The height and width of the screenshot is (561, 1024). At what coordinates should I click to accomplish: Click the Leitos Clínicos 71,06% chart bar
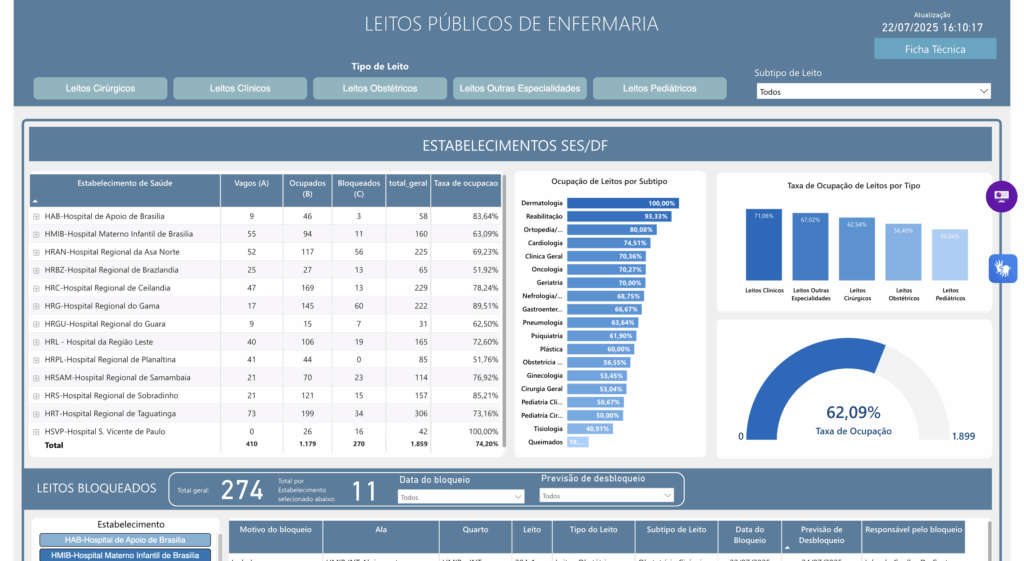(x=764, y=245)
